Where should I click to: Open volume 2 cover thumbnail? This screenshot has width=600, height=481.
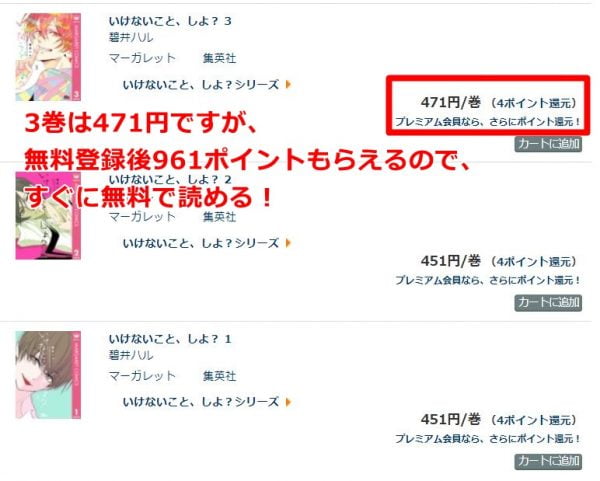pyautogui.click(x=48, y=215)
